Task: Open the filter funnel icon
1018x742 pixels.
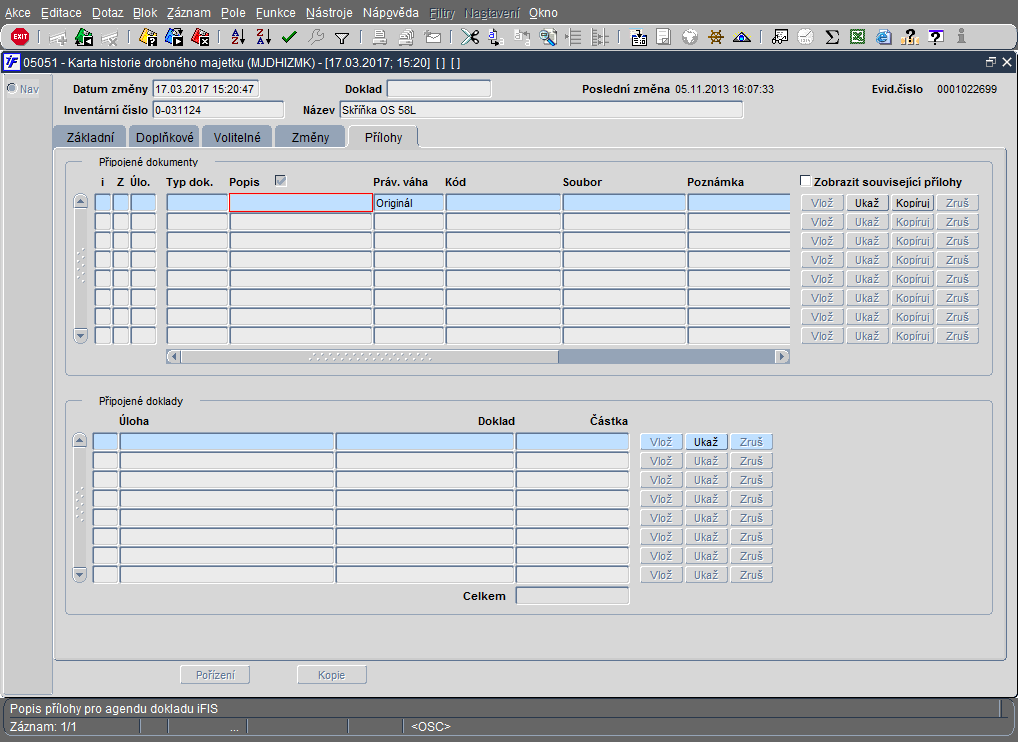Action: [x=341, y=37]
